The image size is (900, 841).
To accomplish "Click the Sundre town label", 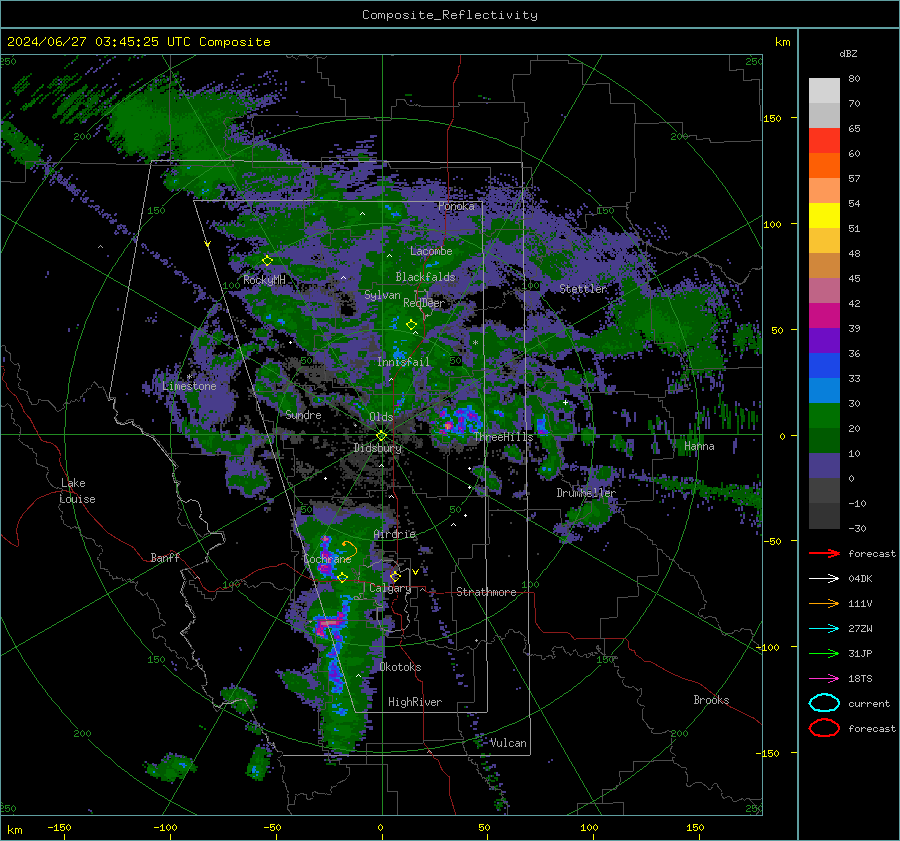I will point(303,414).
